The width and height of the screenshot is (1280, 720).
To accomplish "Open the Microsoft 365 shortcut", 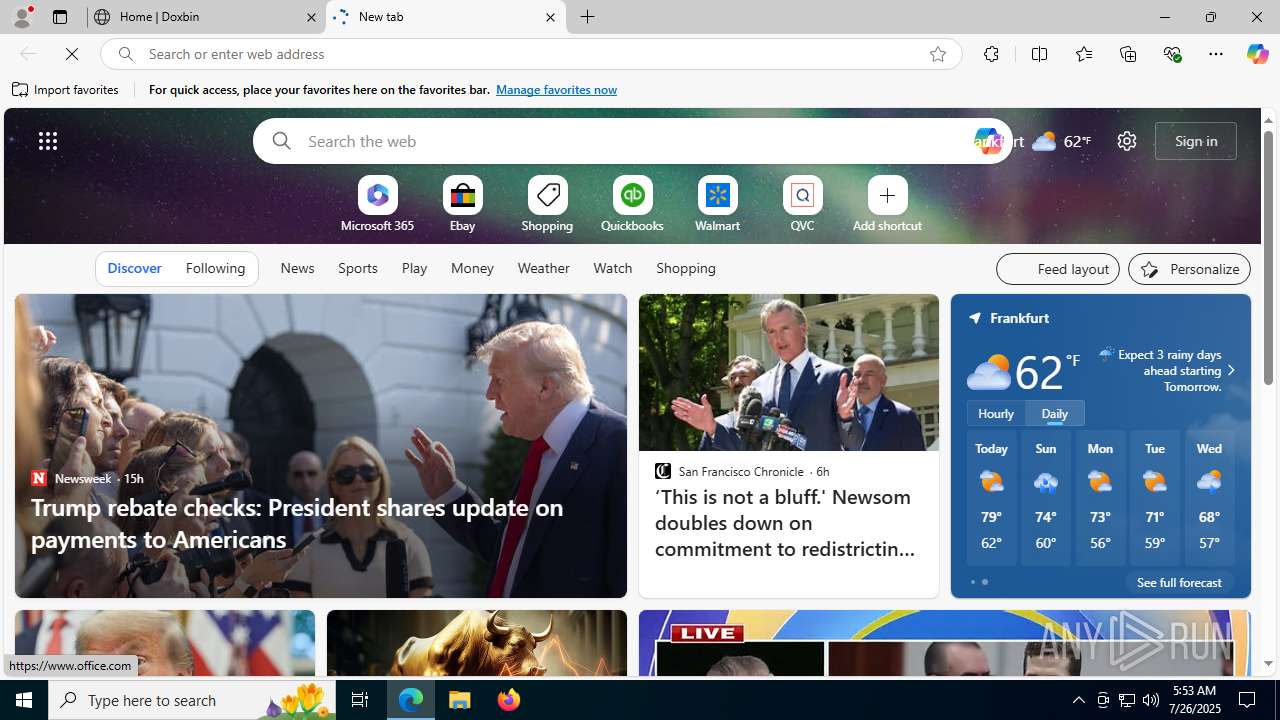I will coord(377,206).
